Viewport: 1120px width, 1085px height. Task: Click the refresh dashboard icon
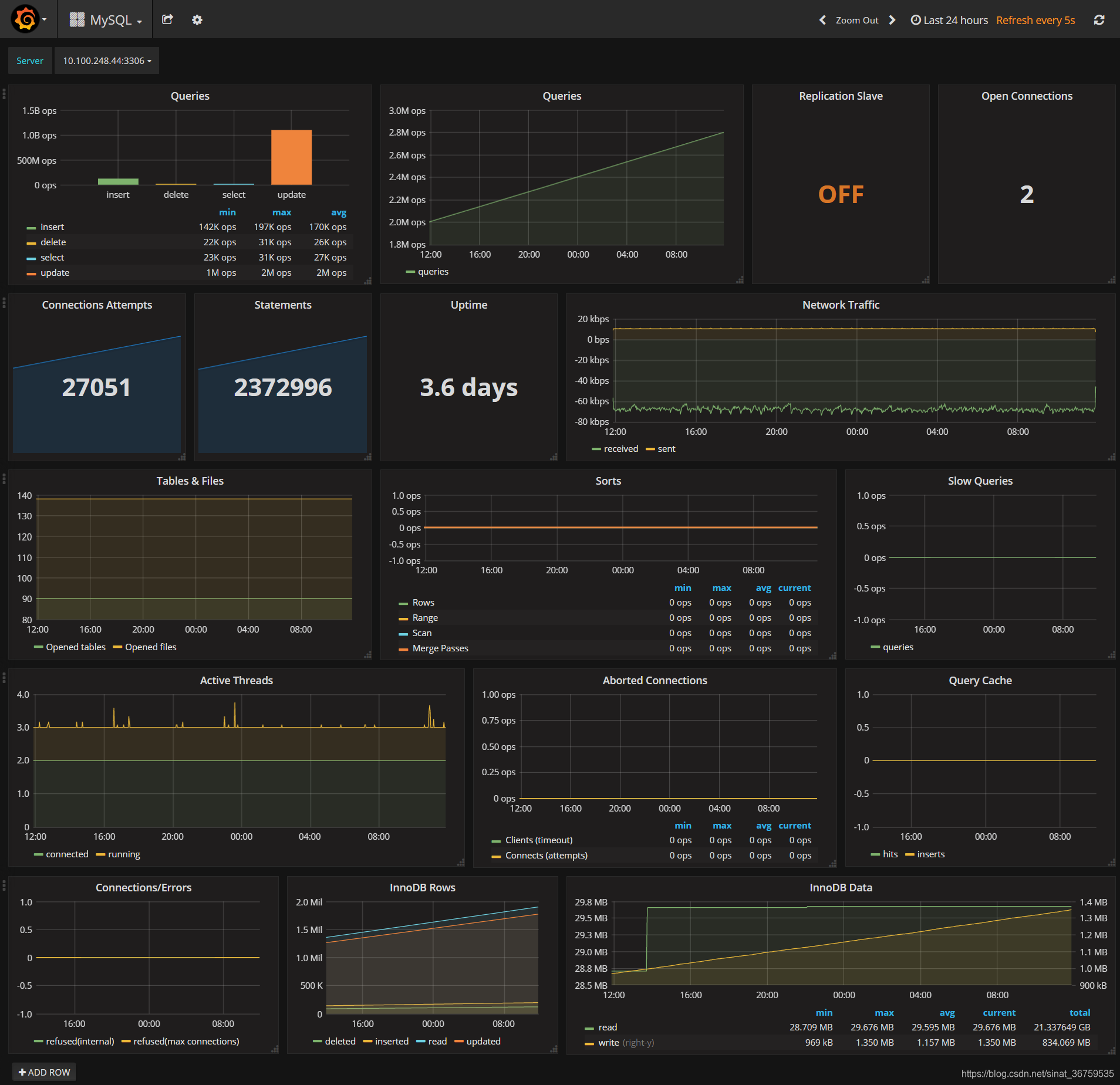[1099, 20]
